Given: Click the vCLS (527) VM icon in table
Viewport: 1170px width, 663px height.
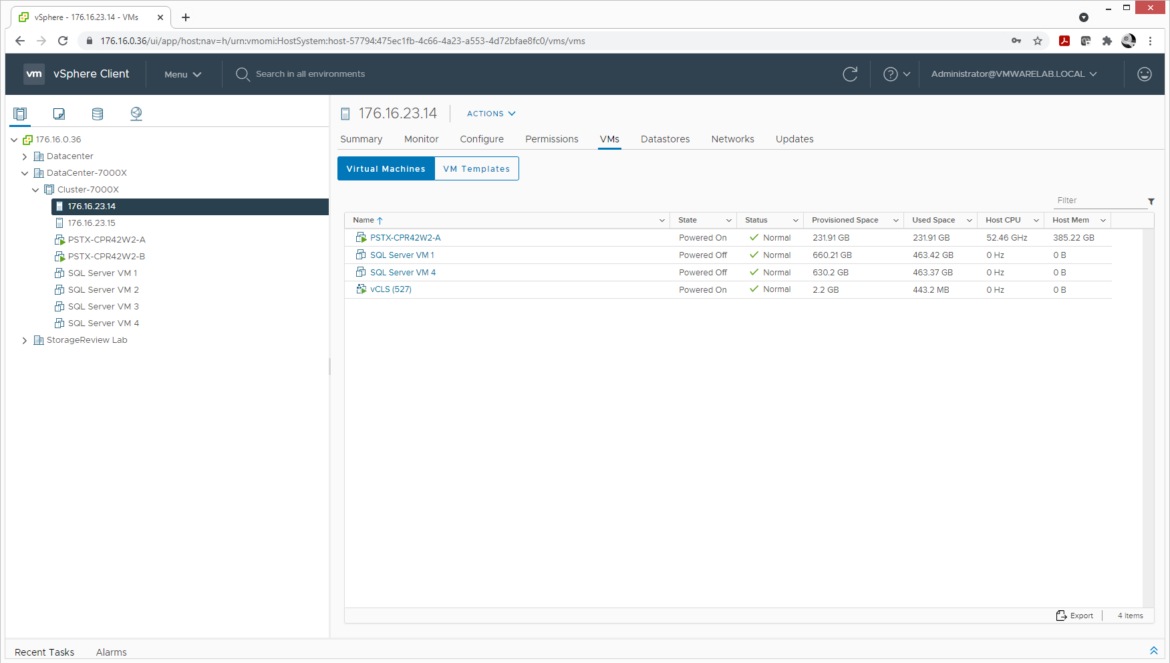Looking at the screenshot, I should (361, 289).
